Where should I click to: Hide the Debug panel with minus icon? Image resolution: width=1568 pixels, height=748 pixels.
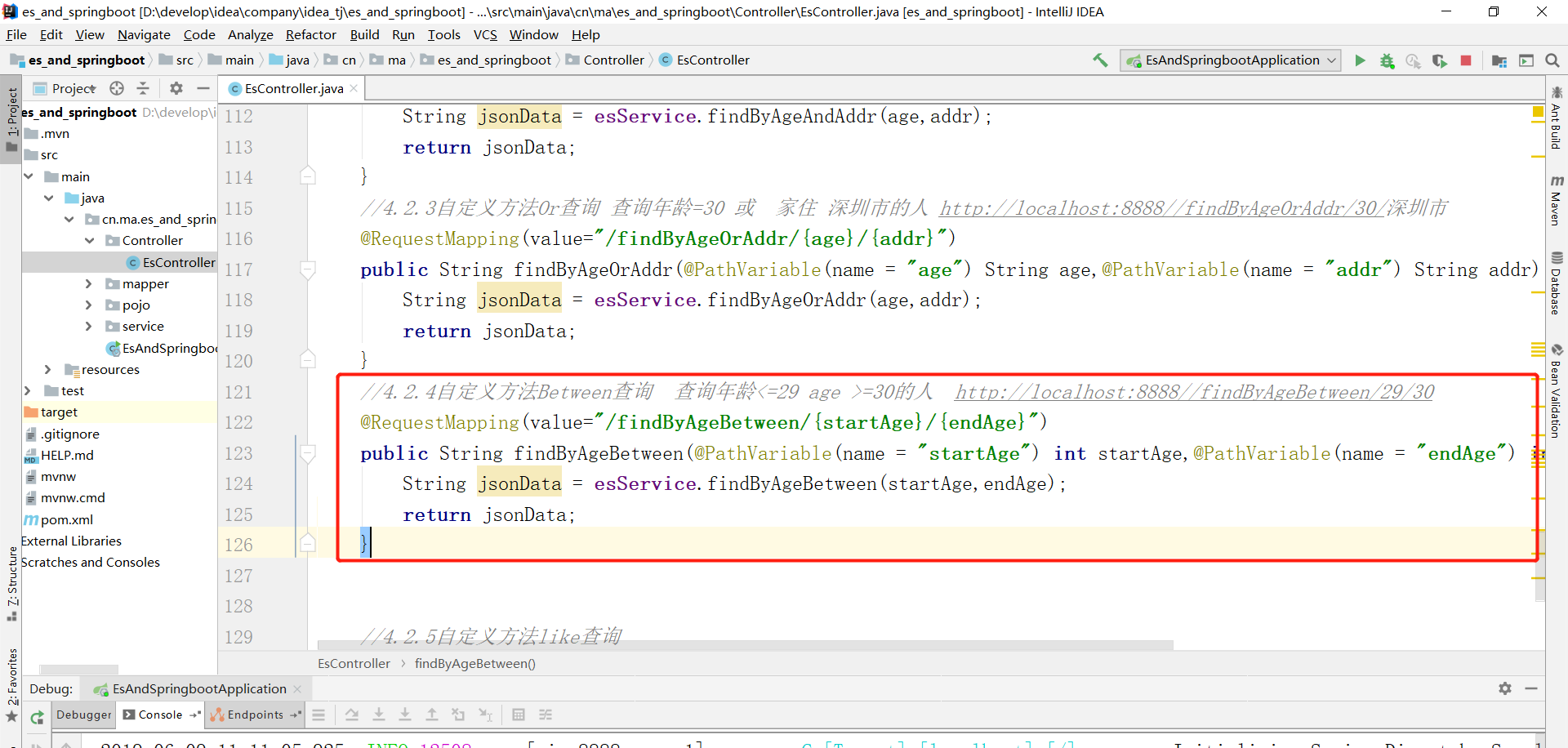point(1531,688)
